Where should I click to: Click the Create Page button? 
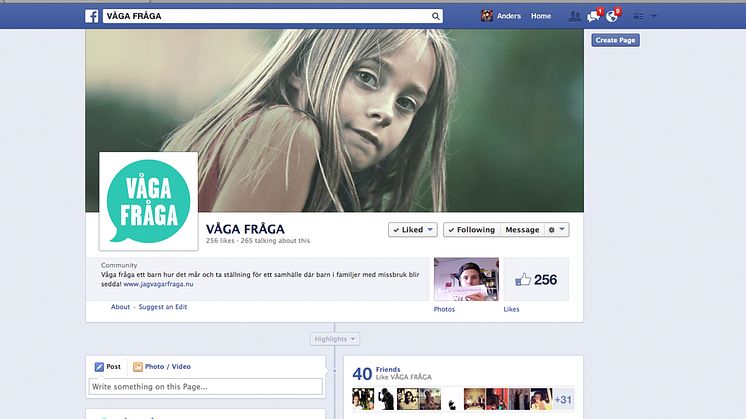615,40
